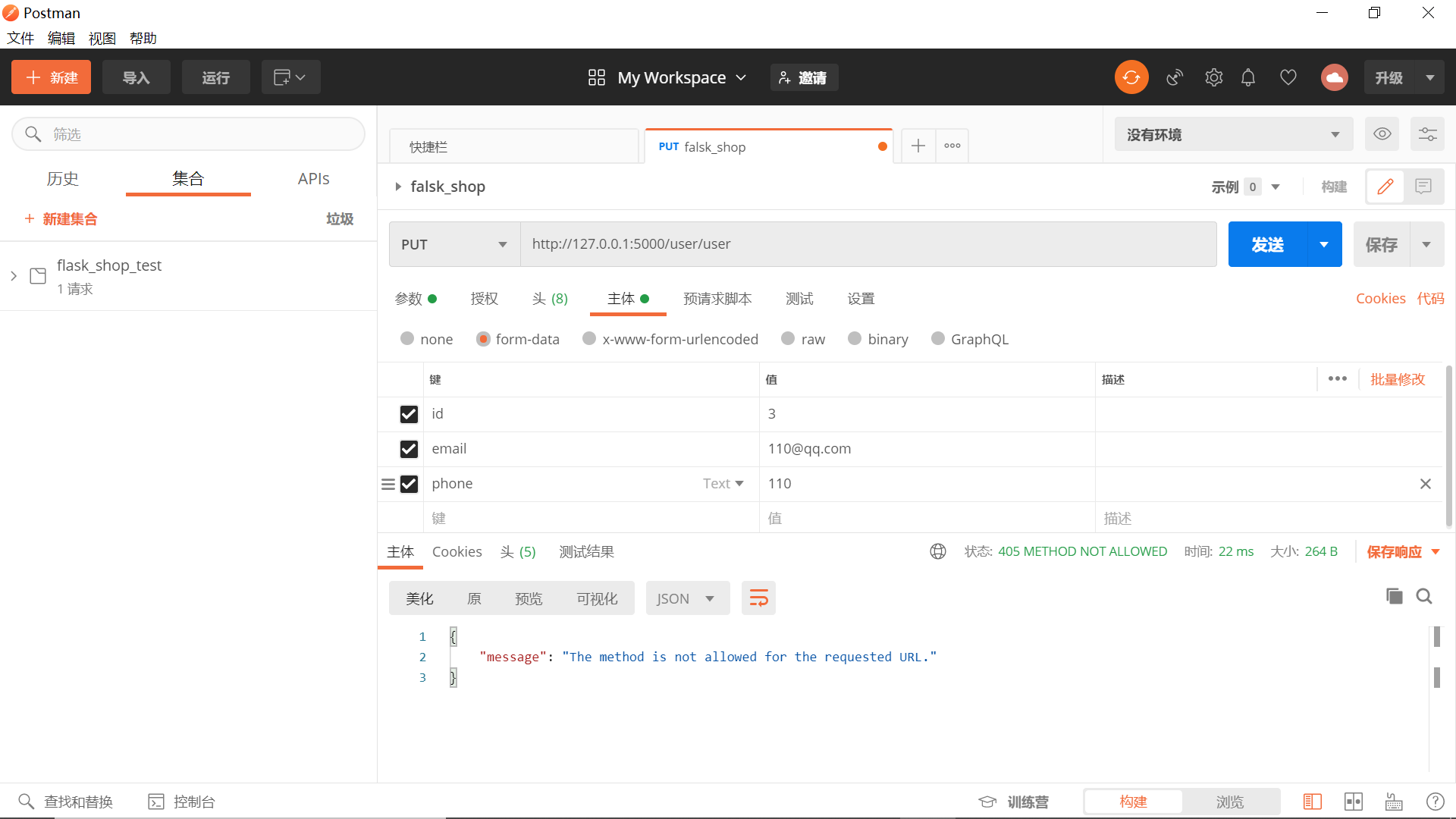Click the Import button
Screen dimensions: 1456x819
coord(136,77)
